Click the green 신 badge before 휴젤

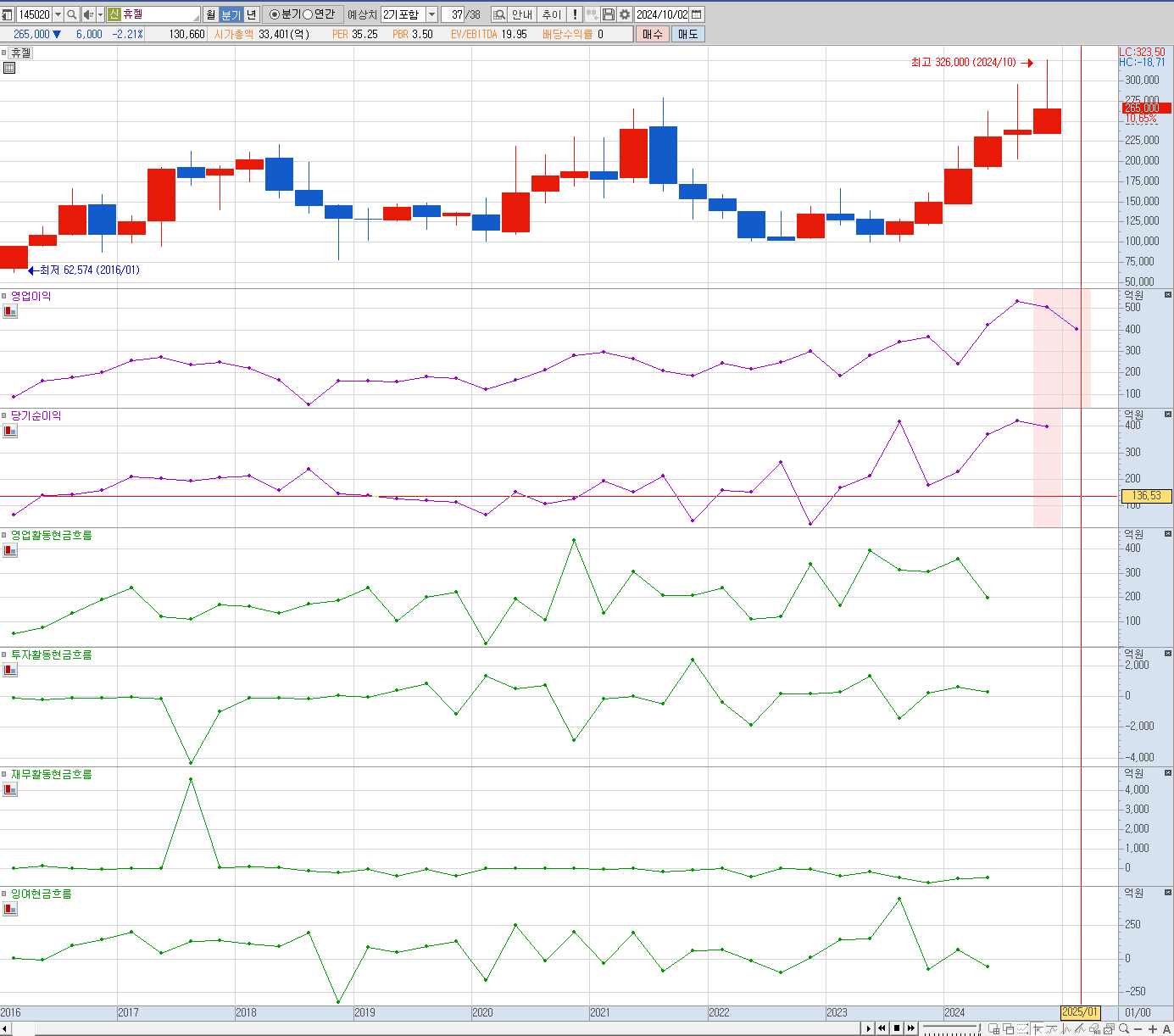coord(114,14)
